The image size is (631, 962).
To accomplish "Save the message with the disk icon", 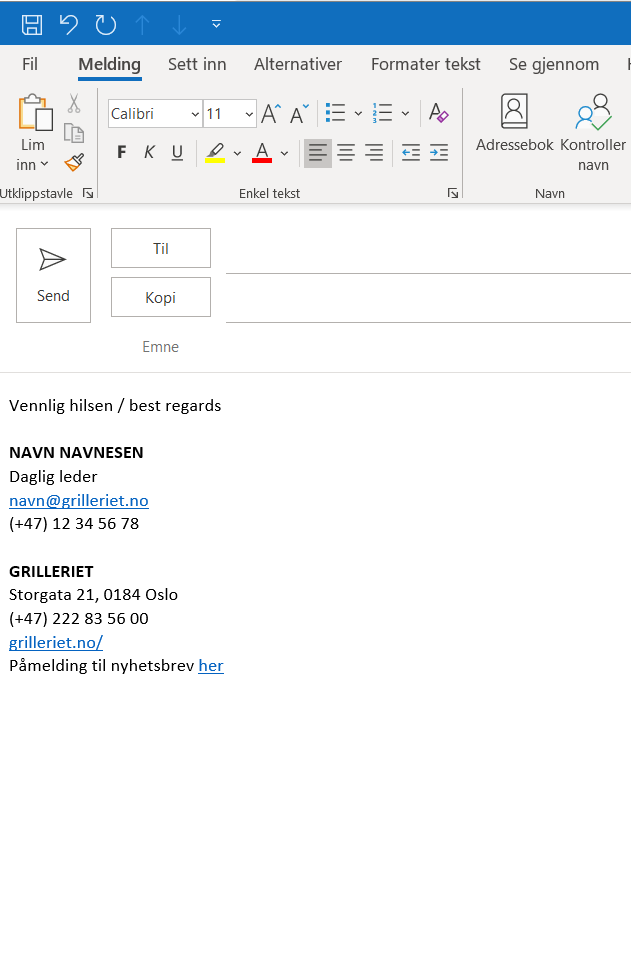I will pos(32,25).
